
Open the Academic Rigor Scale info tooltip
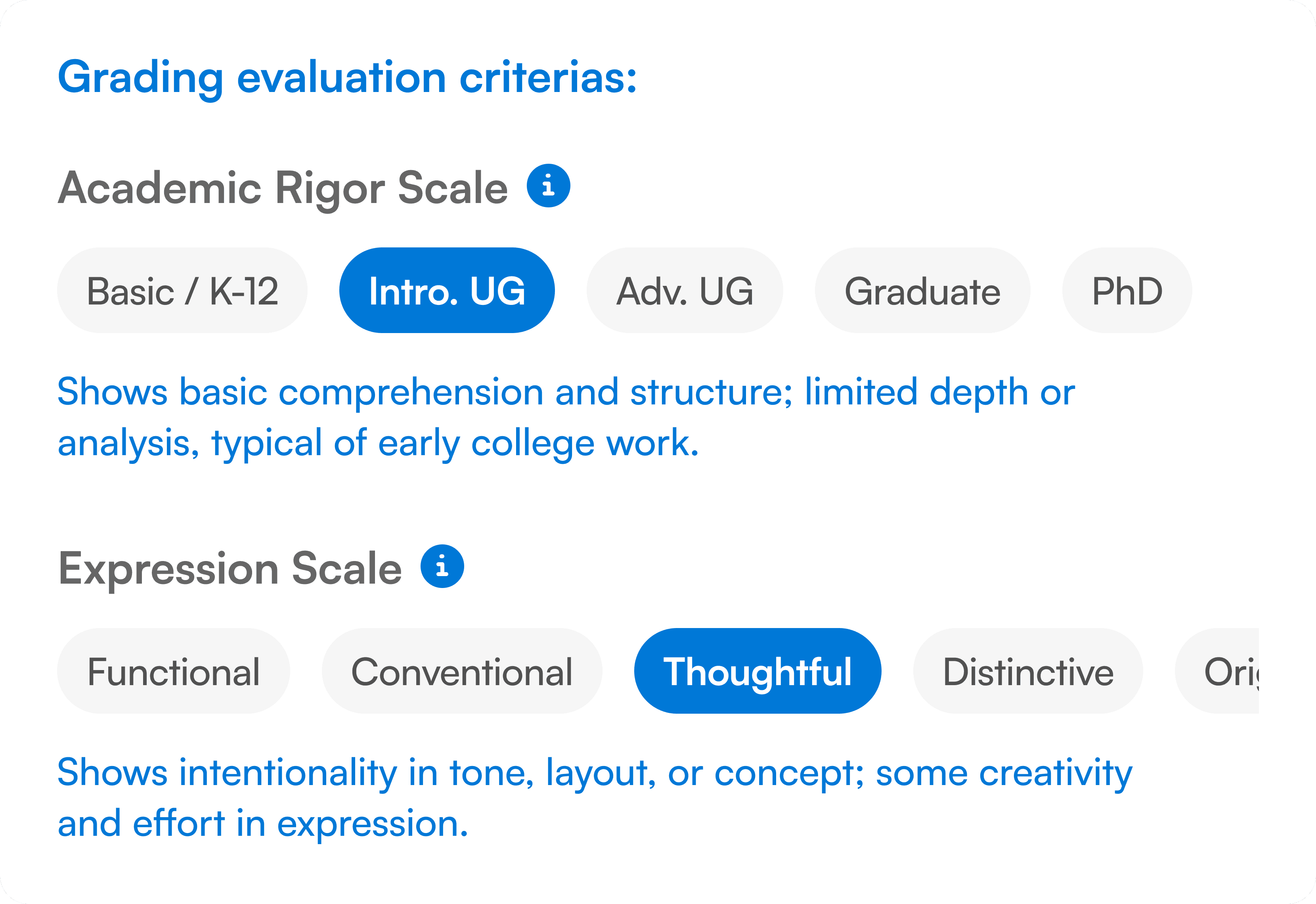coord(548,186)
